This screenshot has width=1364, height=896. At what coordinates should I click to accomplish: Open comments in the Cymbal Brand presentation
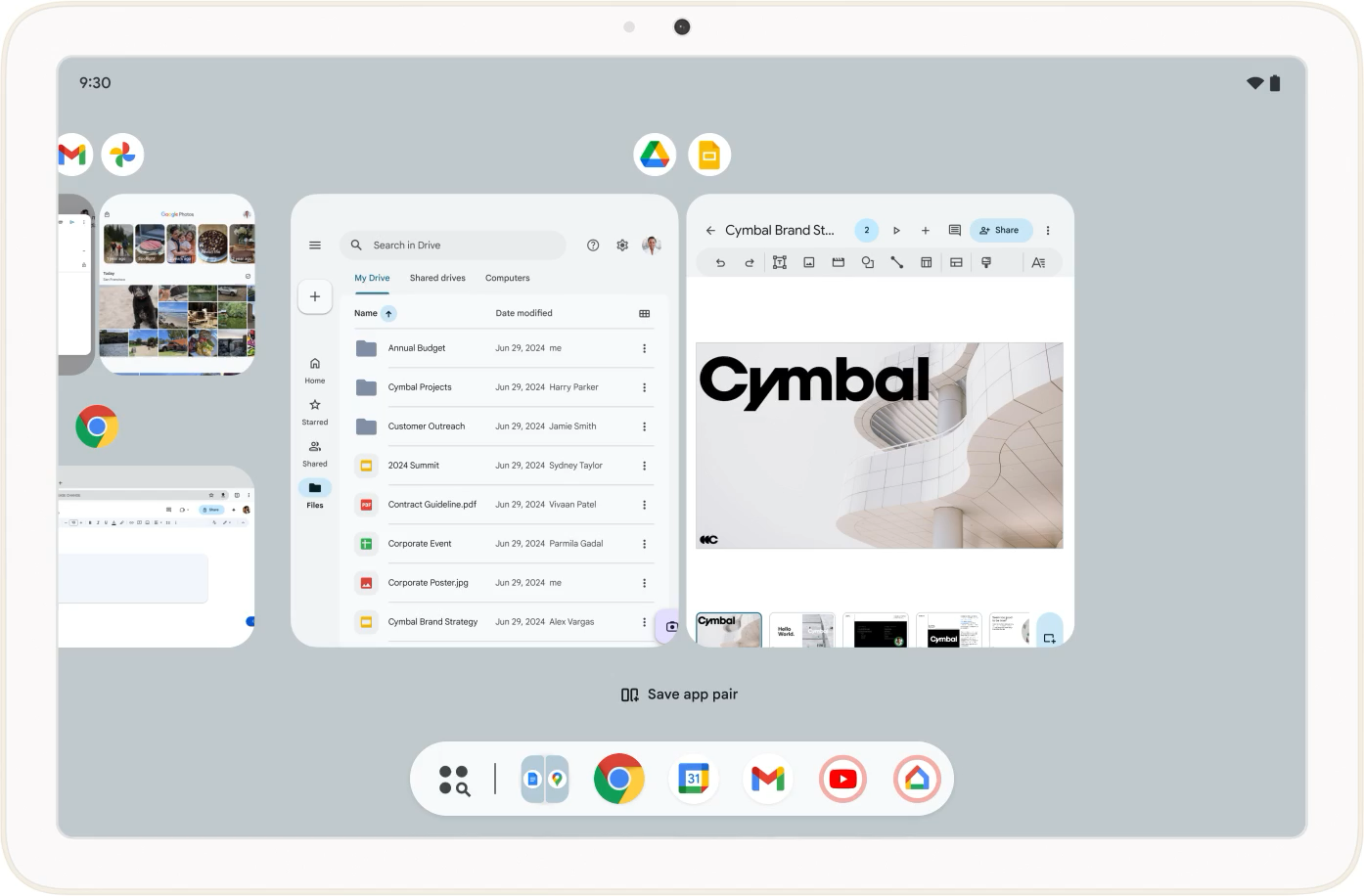[954, 230]
